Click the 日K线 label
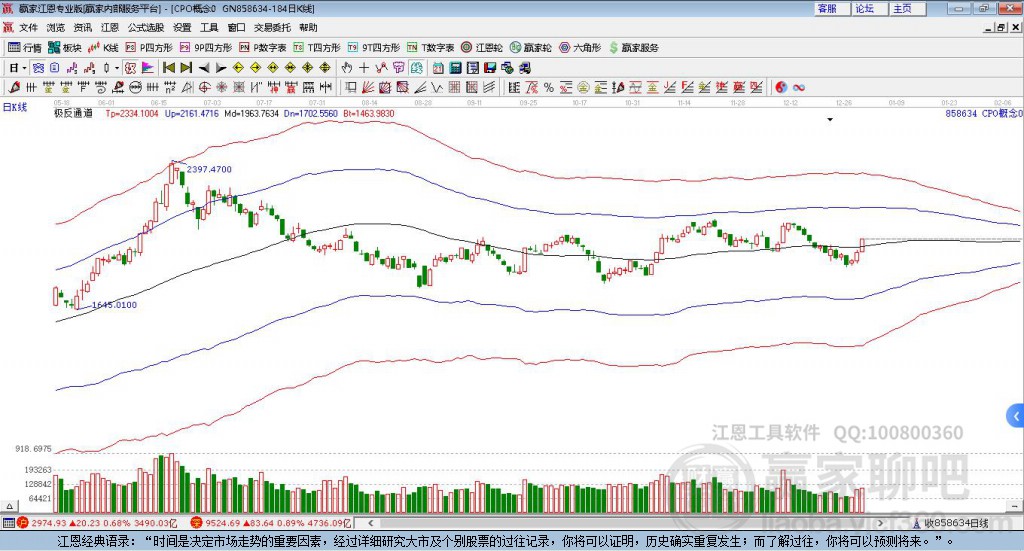The width and height of the screenshot is (1024, 551). [x=15, y=107]
